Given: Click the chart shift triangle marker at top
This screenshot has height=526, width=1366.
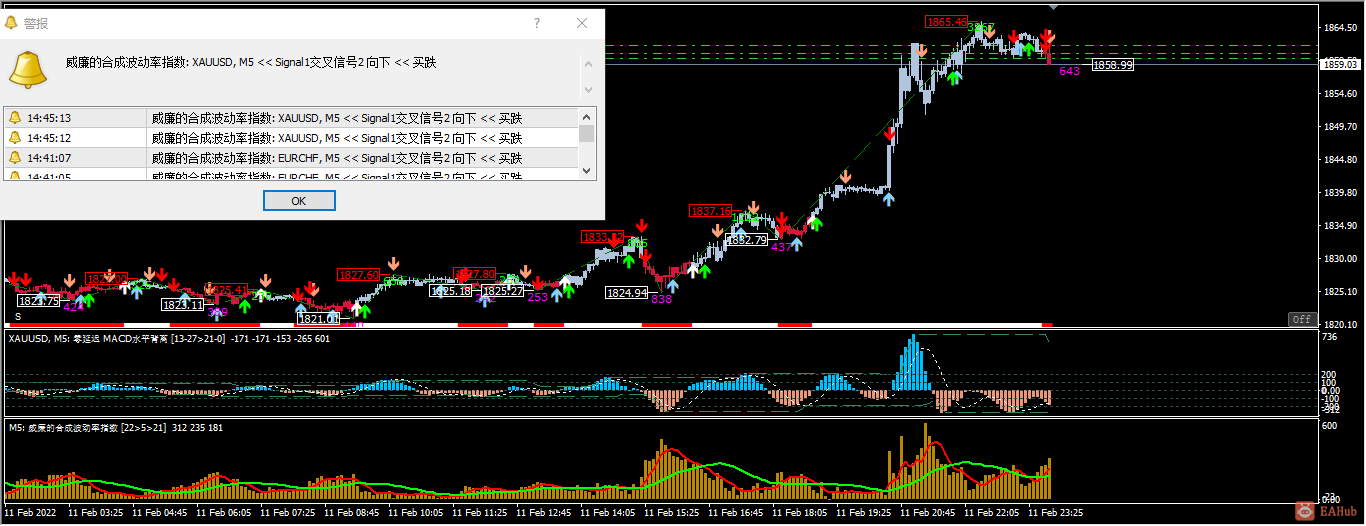Looking at the screenshot, I should [x=1052, y=7].
